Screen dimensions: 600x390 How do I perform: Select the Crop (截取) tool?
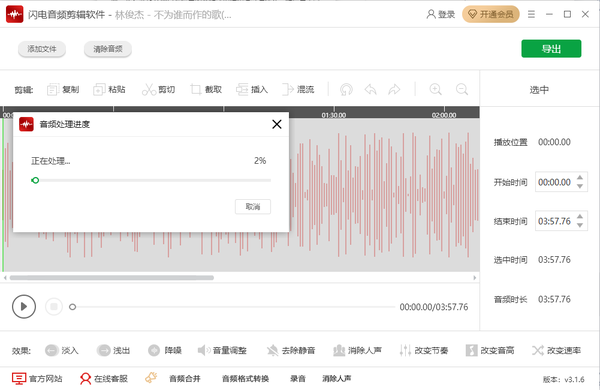[x=196, y=90]
